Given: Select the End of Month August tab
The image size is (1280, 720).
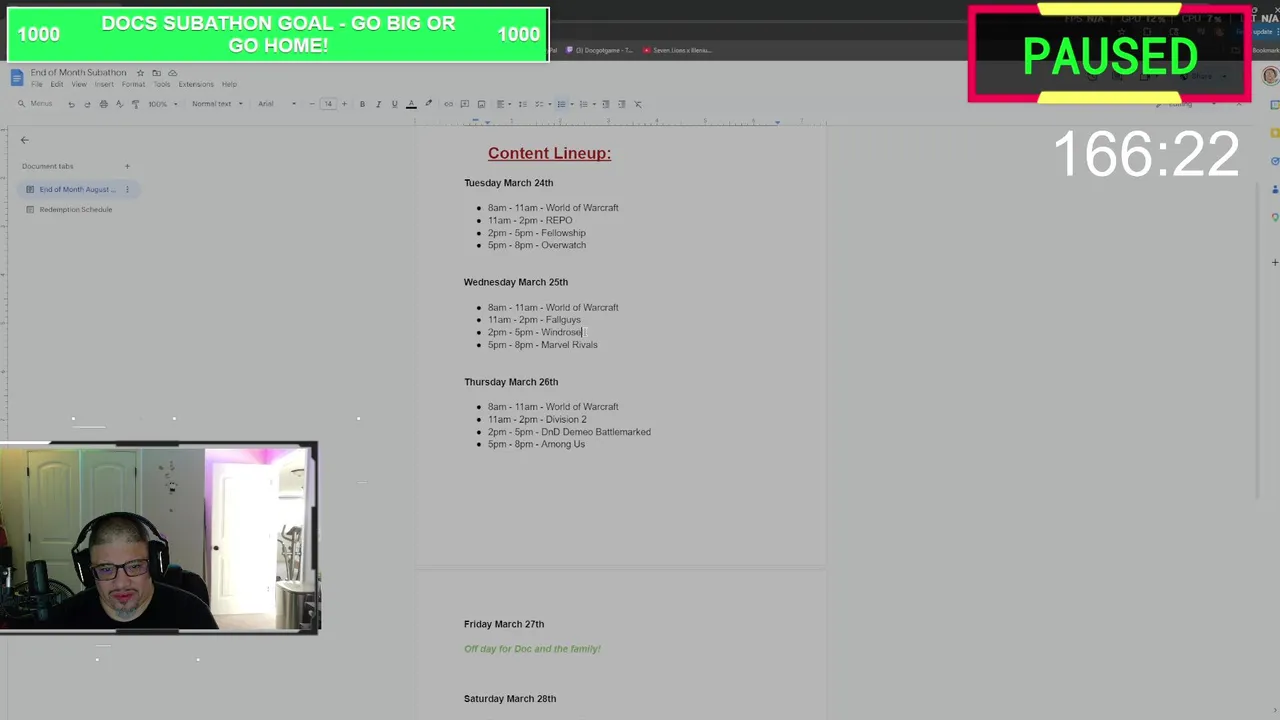Looking at the screenshot, I should 78,189.
